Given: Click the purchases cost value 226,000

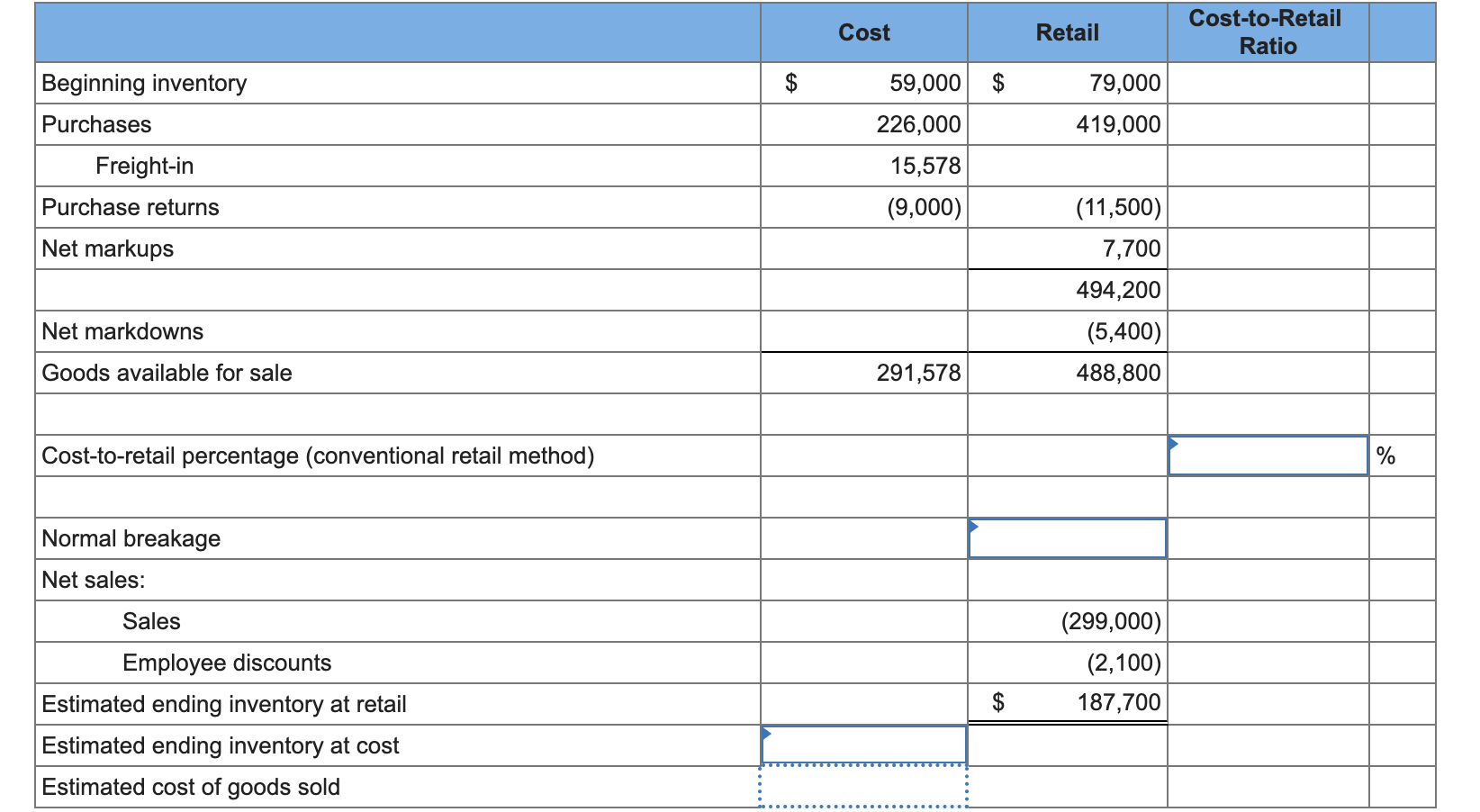Looking at the screenshot, I should pos(918,124).
